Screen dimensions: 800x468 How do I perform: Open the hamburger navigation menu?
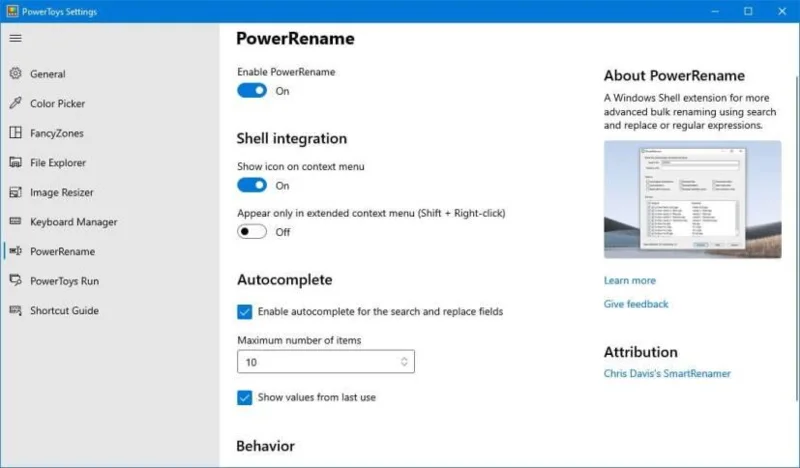[15, 38]
